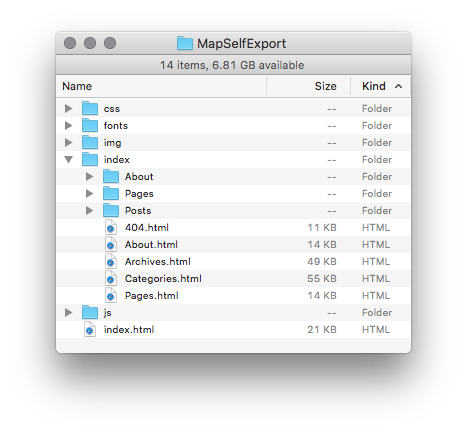Expand the Pages subfolder triangle

[x=90, y=193]
